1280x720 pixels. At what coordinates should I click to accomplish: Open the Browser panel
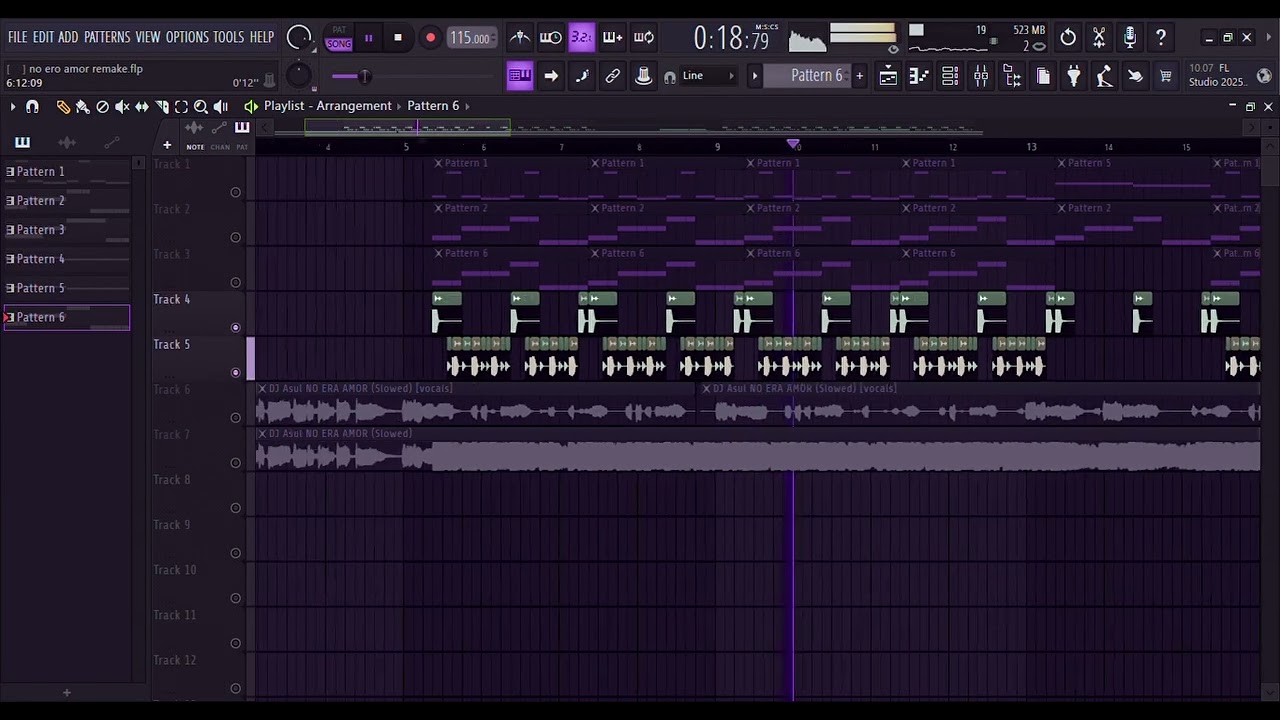pyautogui.click(x=1012, y=76)
